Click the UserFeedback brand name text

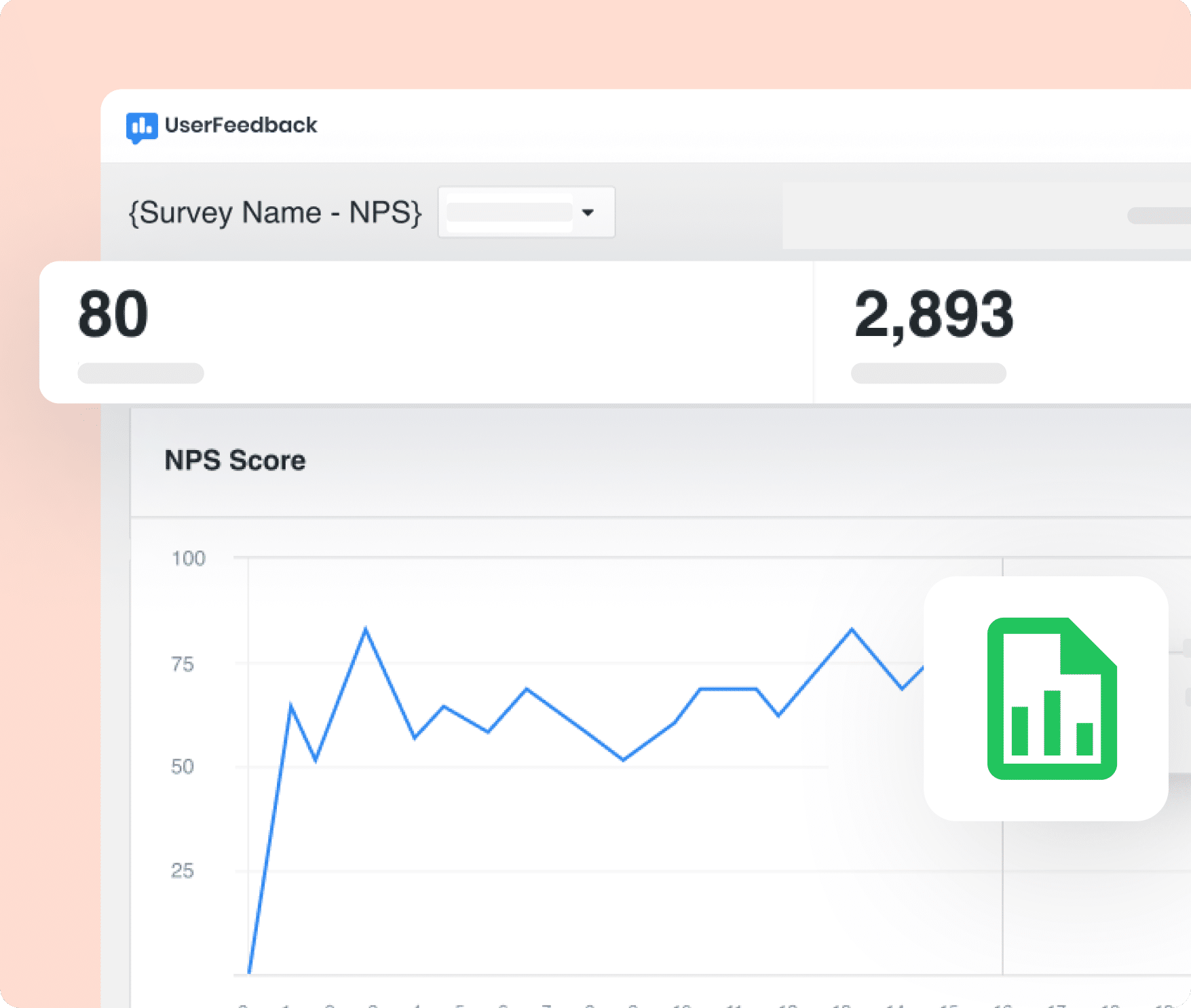(241, 126)
